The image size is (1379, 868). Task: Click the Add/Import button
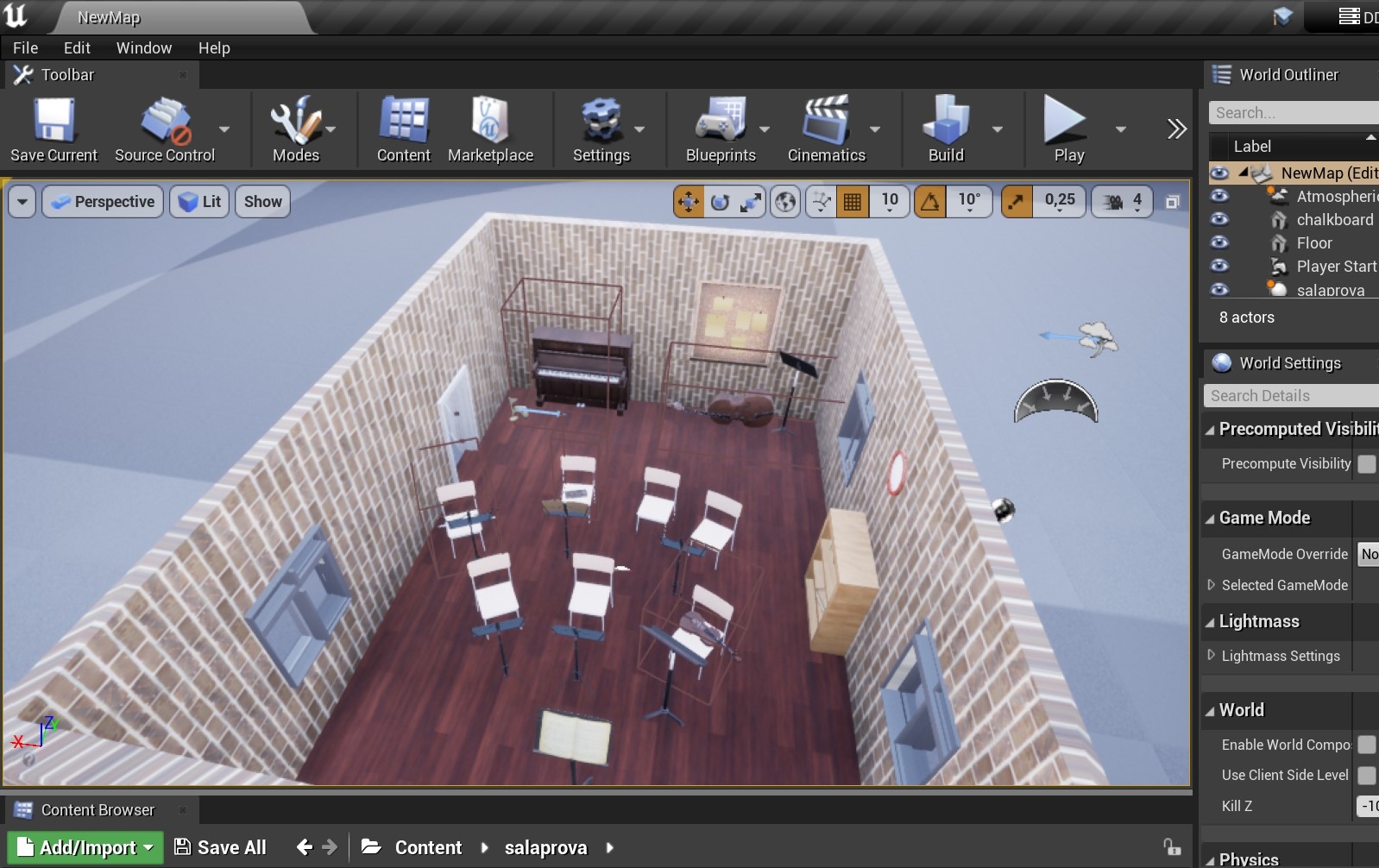85,847
